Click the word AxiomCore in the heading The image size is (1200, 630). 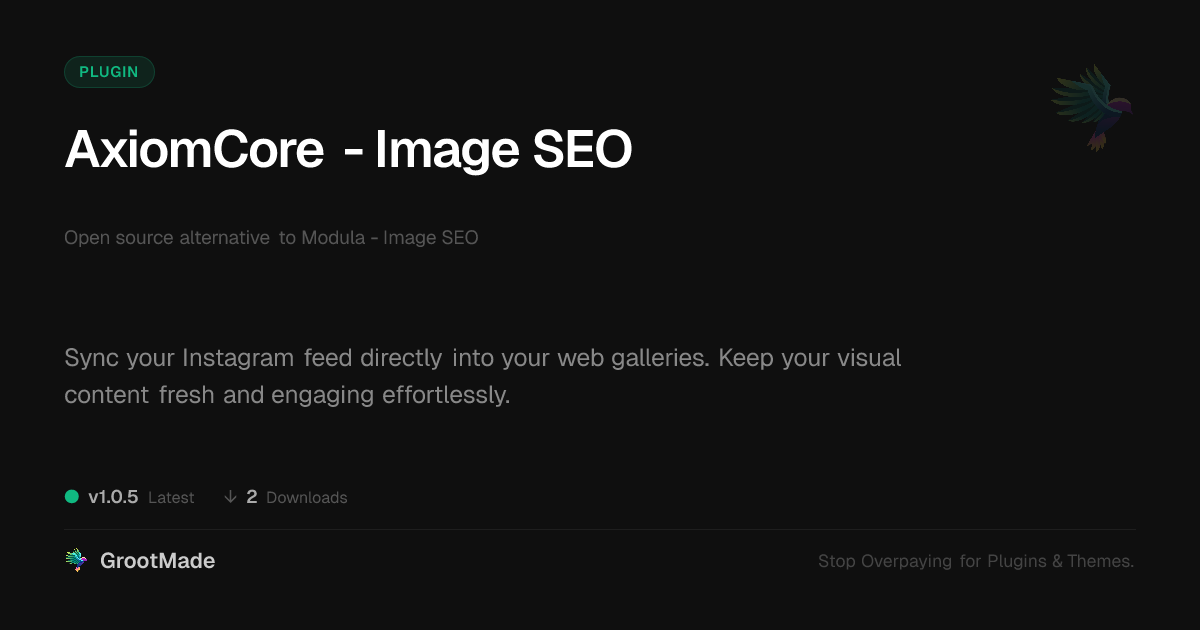(194, 151)
